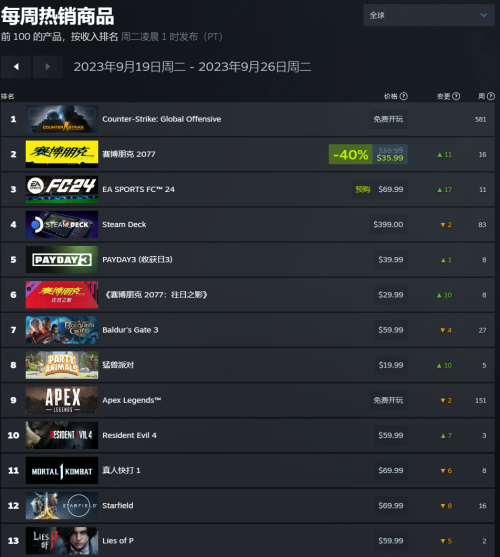Screen dimensions: 500x557
Task: Open Counter-Strike game thumbnail
Action: (x=62, y=119)
